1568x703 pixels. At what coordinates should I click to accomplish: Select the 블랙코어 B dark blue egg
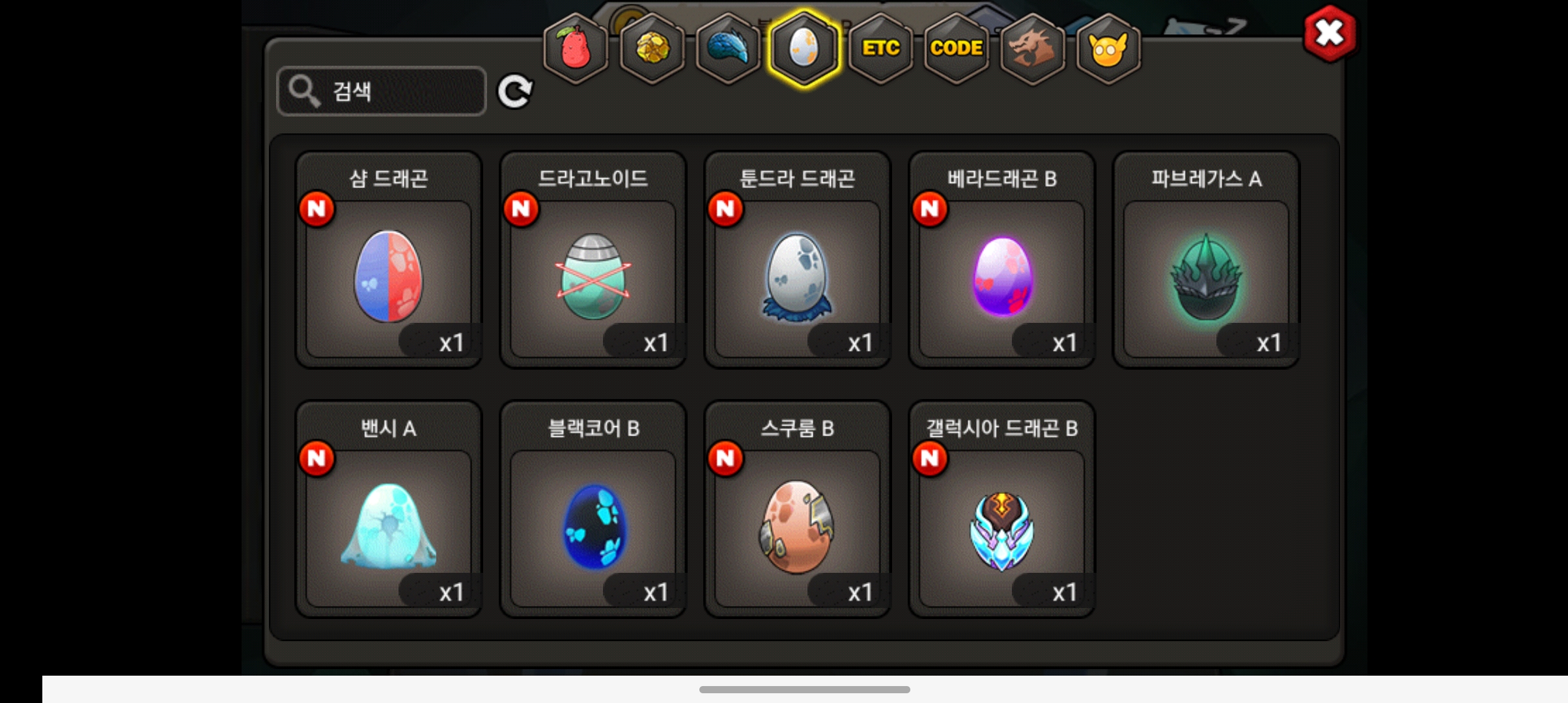coord(593,509)
